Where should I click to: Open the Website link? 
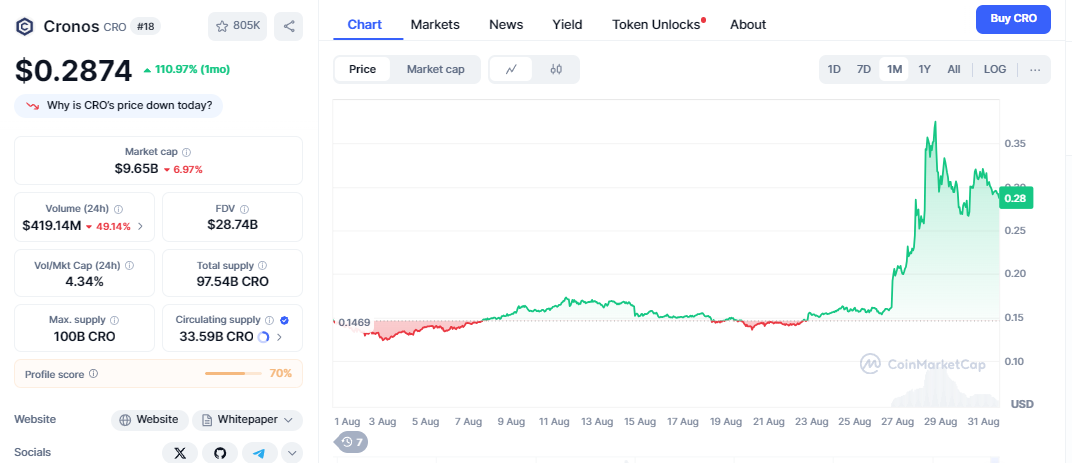pos(150,419)
